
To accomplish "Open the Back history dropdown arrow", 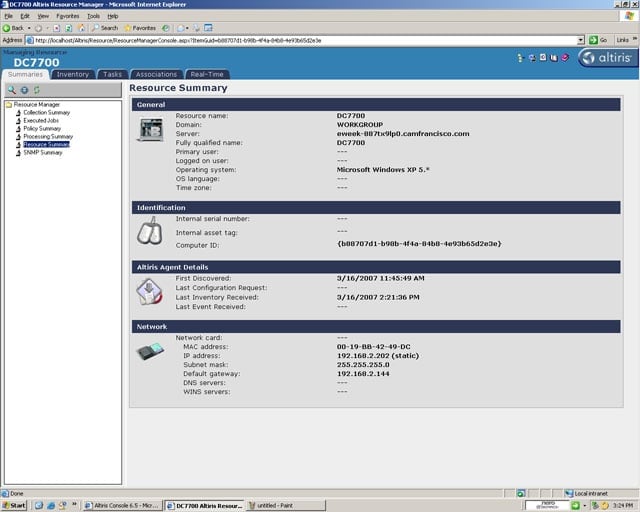I will pos(29,28).
